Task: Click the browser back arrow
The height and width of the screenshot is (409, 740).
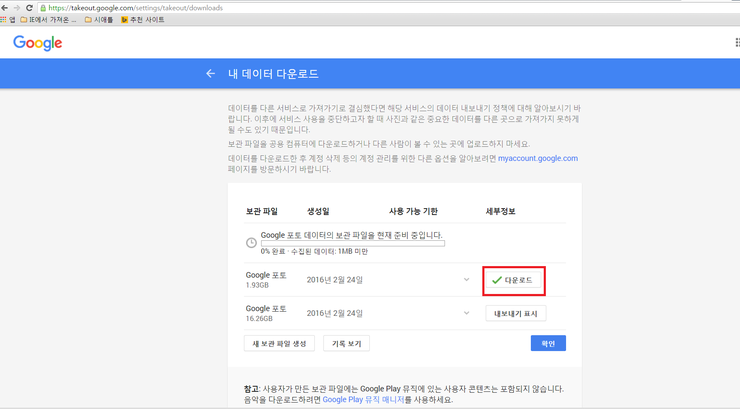Action: point(4,8)
